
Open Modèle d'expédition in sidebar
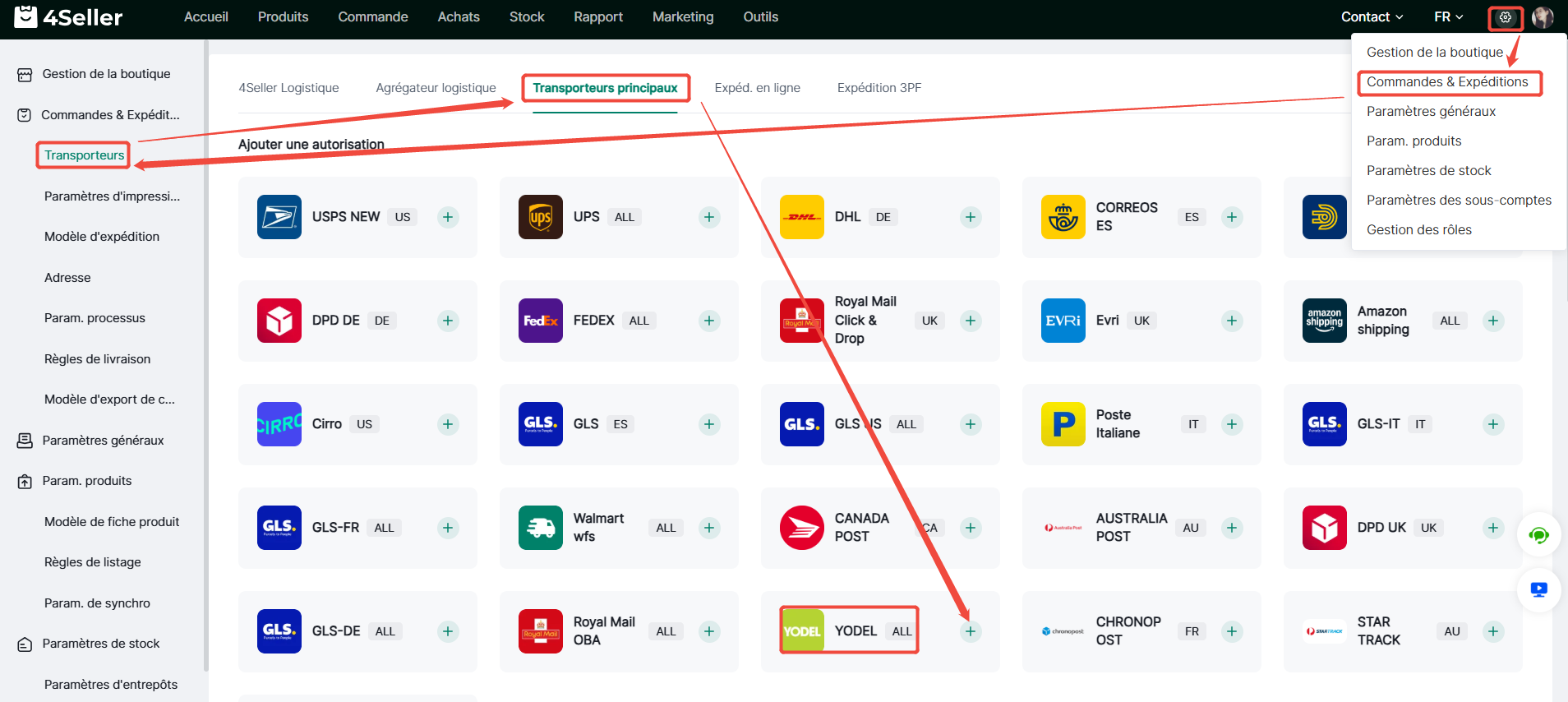point(102,237)
